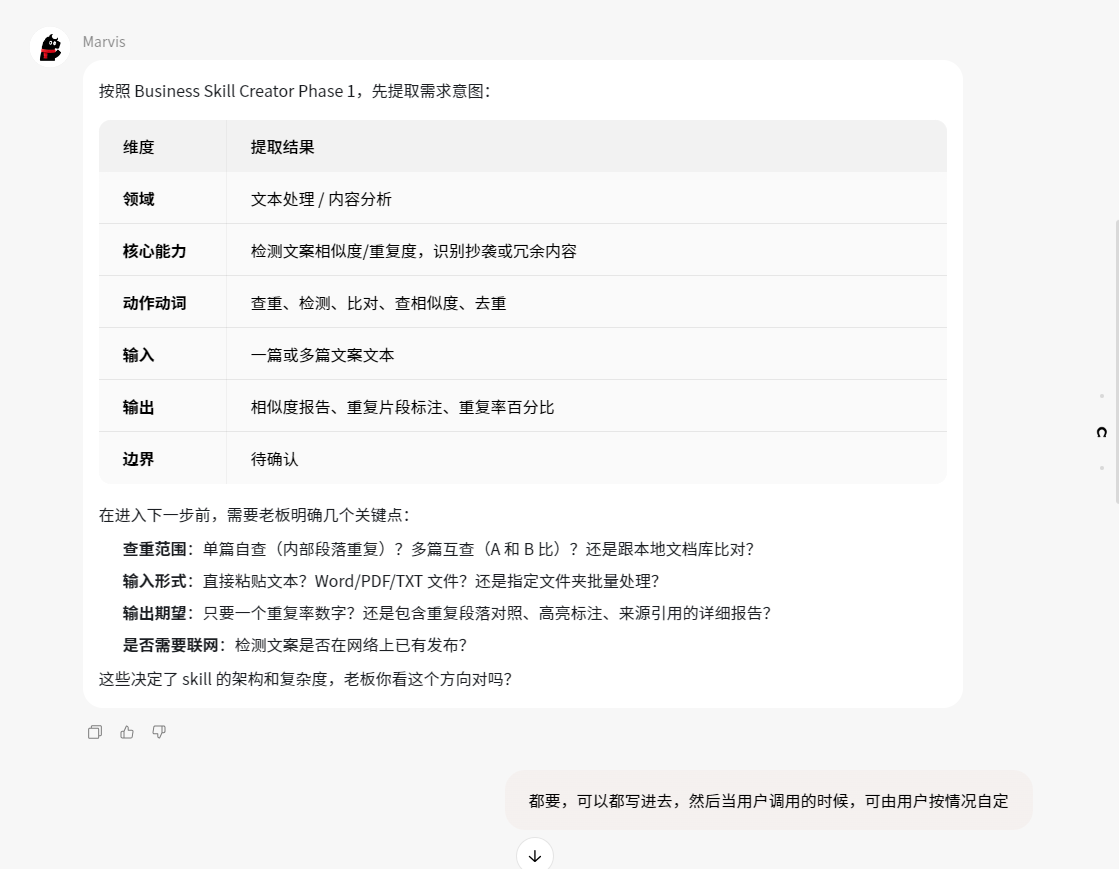Screen dimensions: 1119x869
Task: Click the Marvis sender name
Action: coord(104,41)
